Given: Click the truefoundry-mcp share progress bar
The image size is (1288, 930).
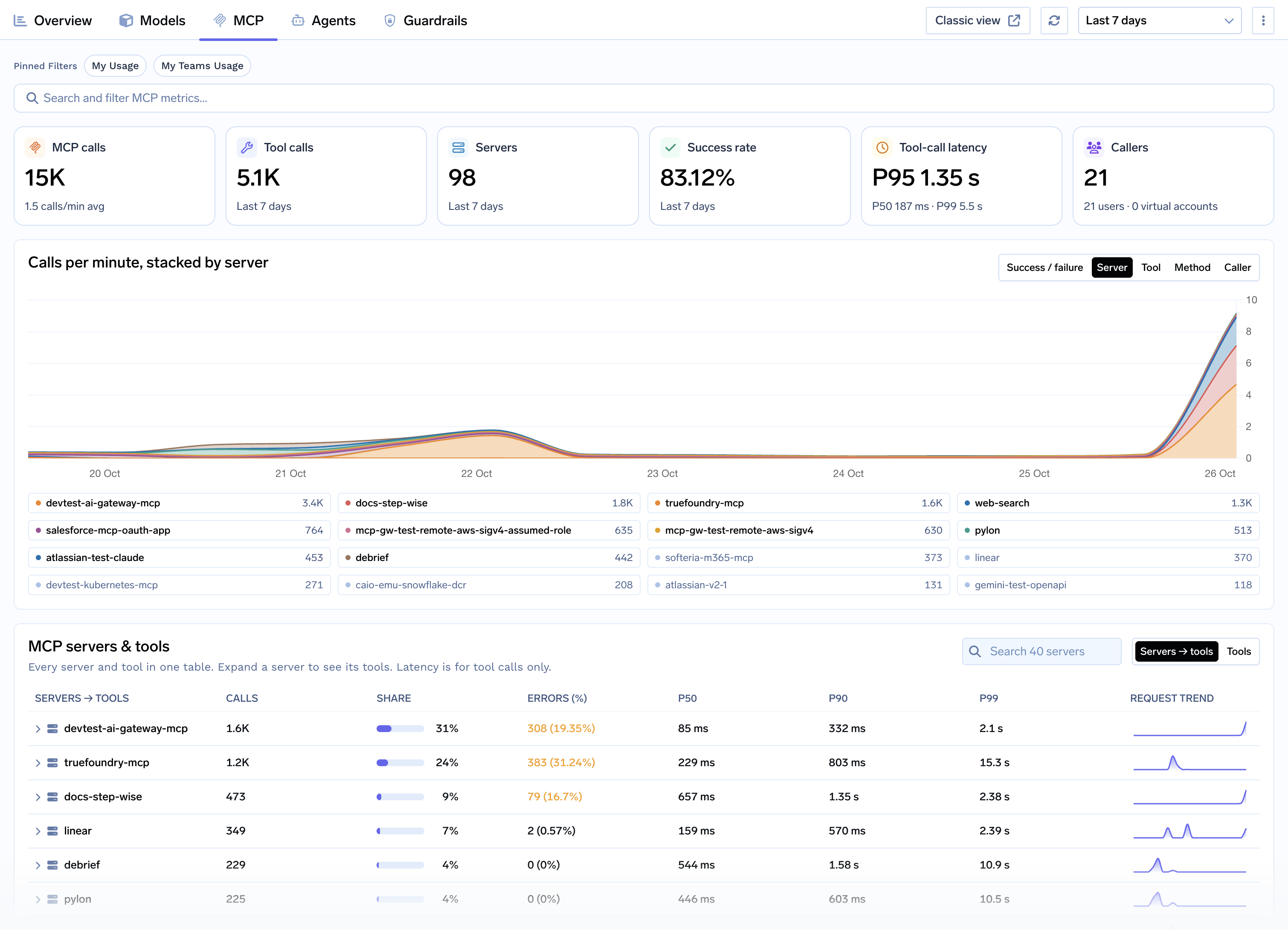Looking at the screenshot, I should [x=400, y=762].
